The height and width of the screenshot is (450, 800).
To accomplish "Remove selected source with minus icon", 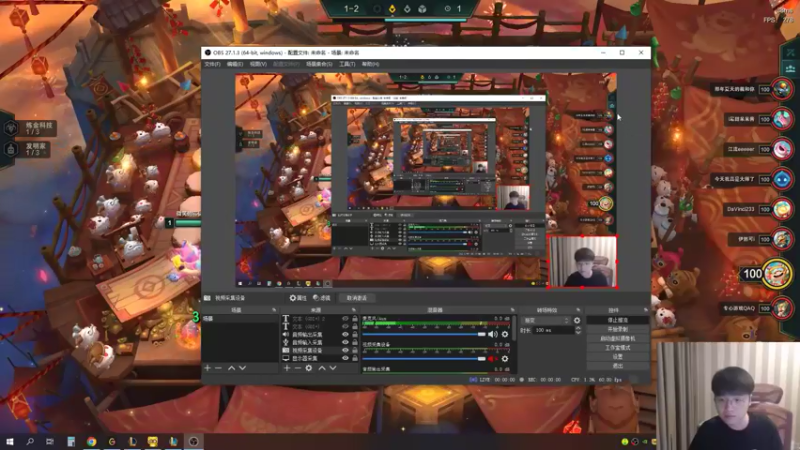I will (x=297, y=368).
